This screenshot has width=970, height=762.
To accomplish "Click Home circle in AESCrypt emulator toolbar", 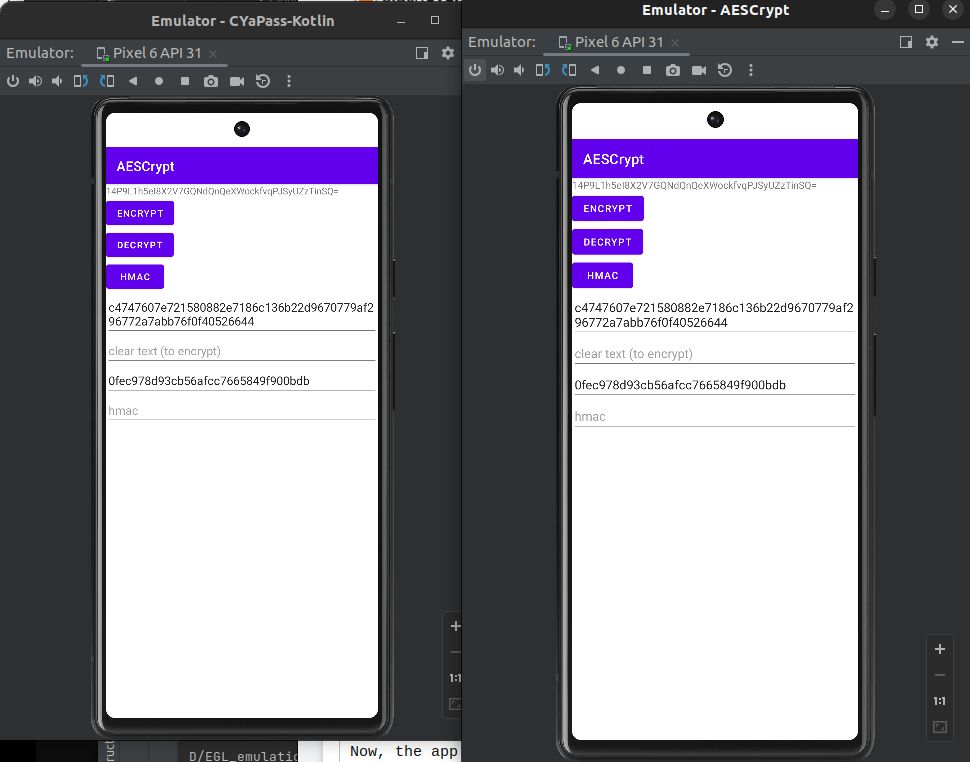I will pos(621,70).
